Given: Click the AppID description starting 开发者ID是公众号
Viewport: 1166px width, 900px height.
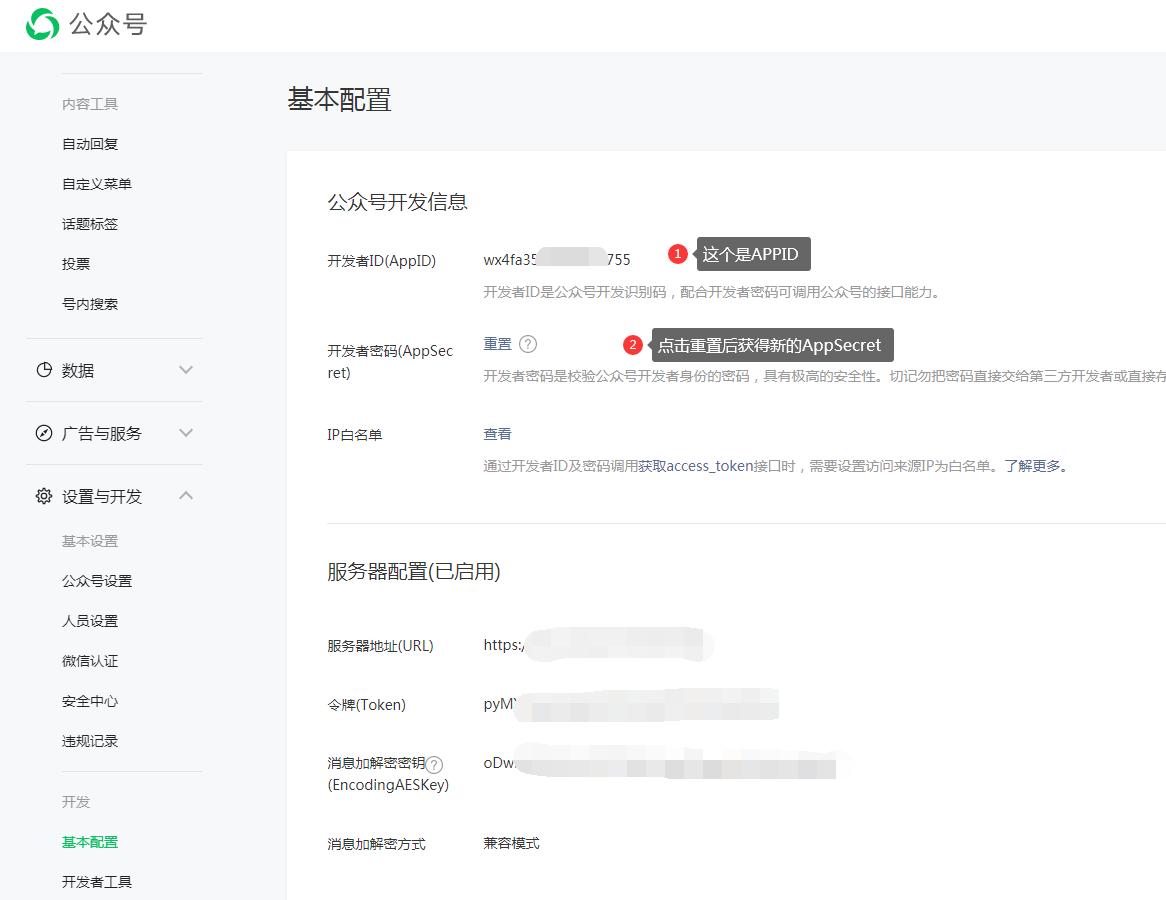Looking at the screenshot, I should [713, 292].
